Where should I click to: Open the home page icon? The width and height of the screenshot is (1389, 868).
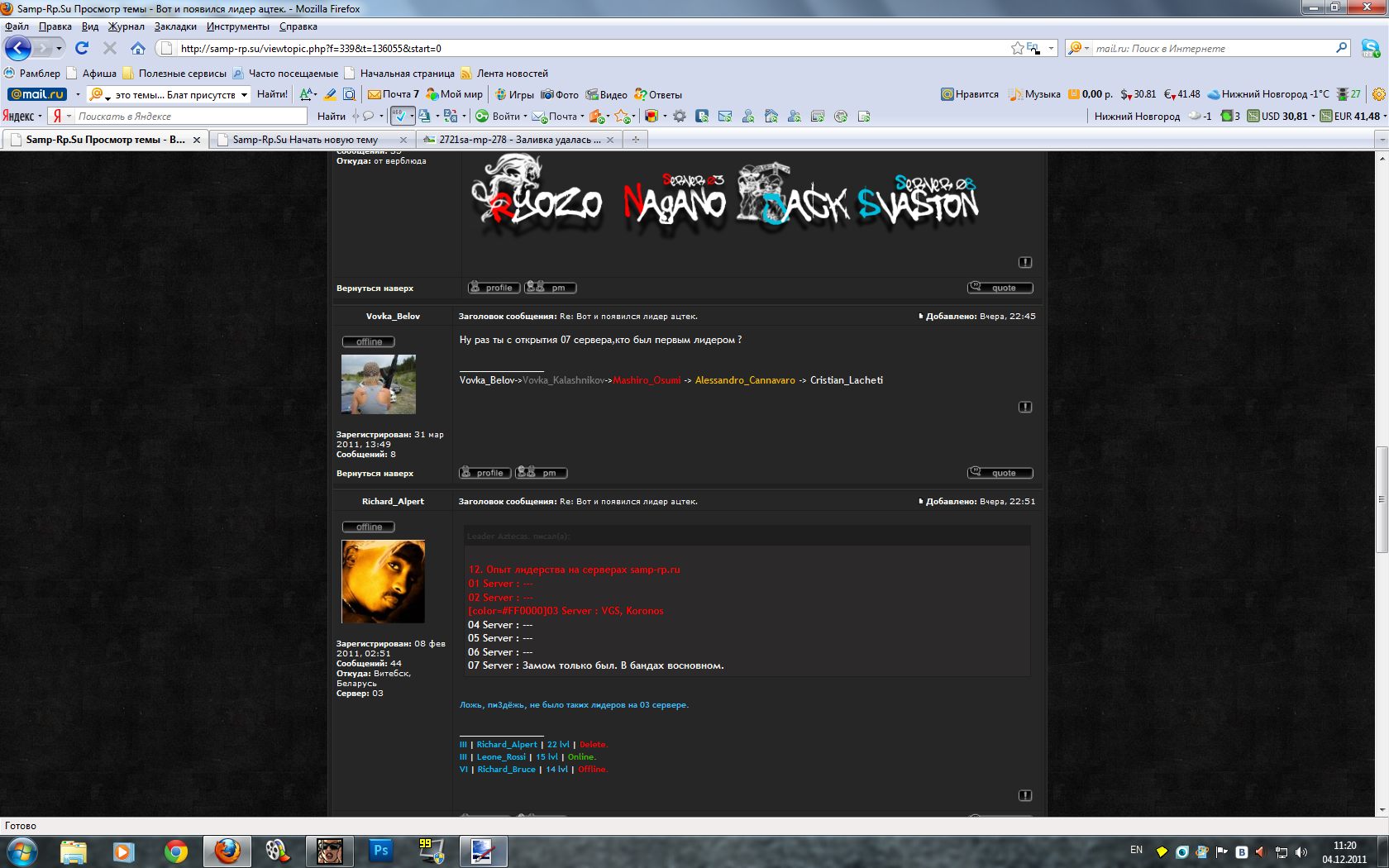pos(138,48)
